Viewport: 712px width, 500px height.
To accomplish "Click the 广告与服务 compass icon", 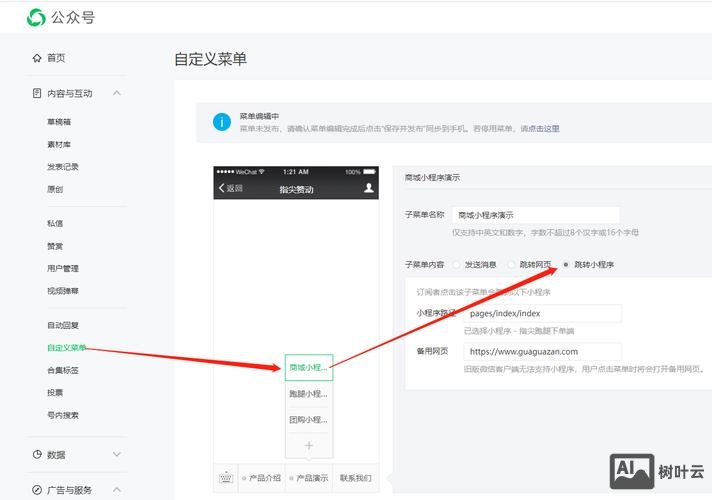I will point(37,490).
